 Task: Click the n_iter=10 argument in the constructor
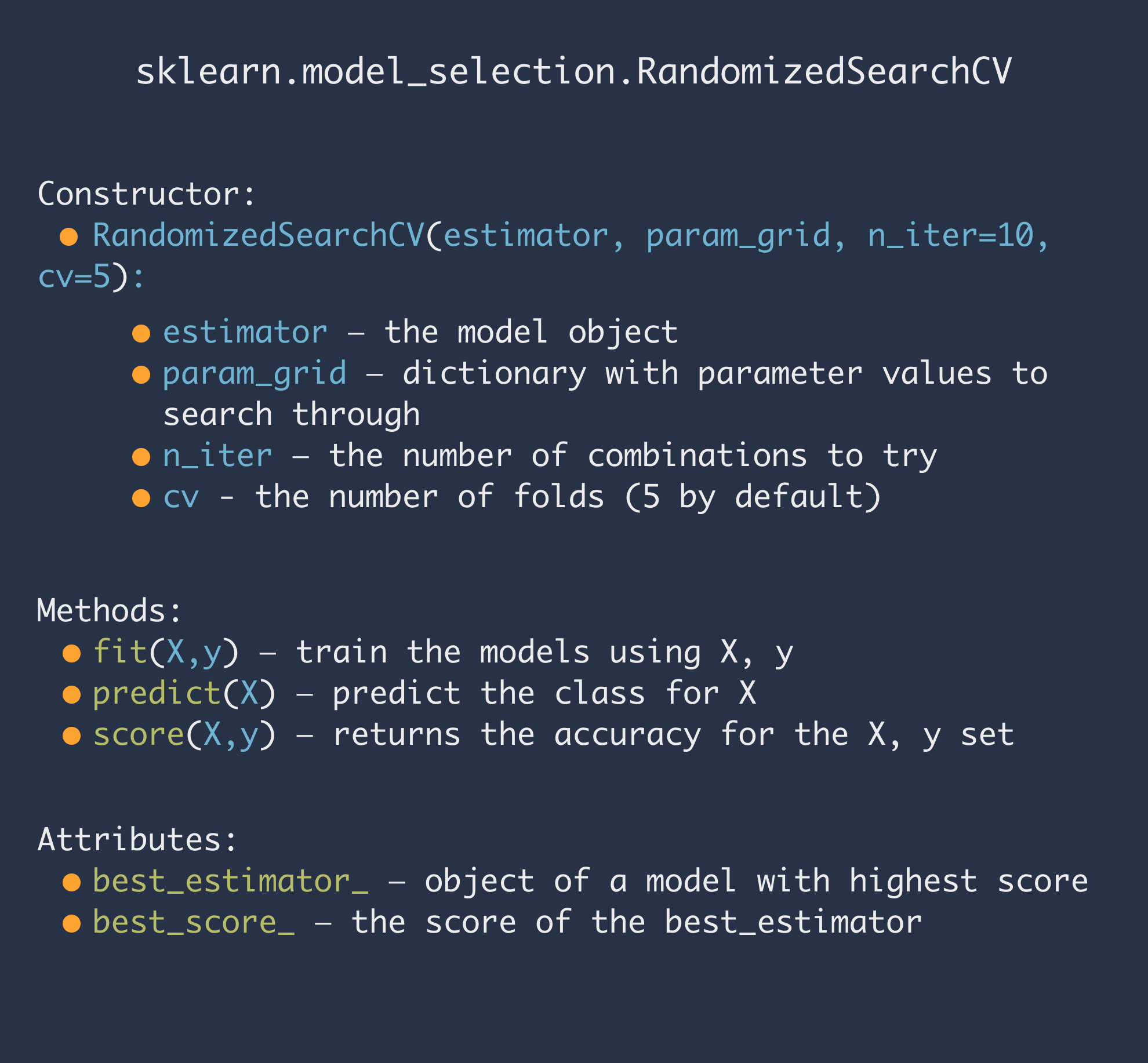click(x=951, y=236)
